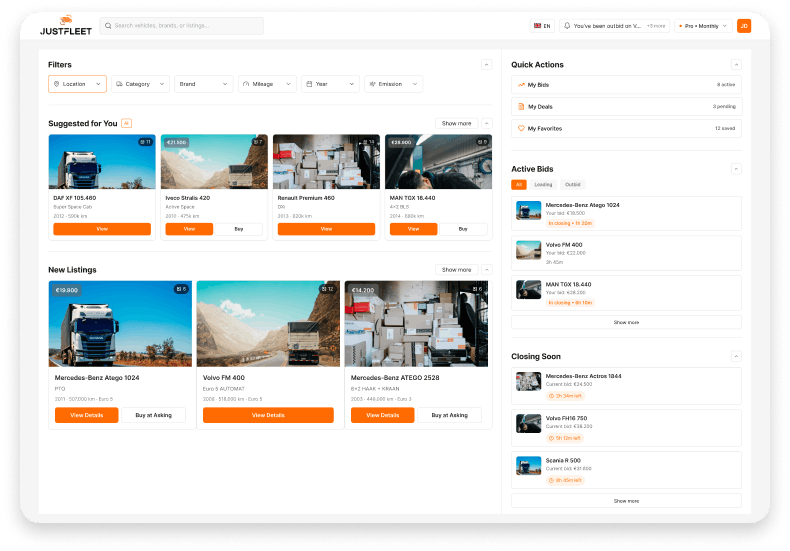Open the DAF XF 105.460 truck photo
This screenshot has height=551, width=790.
point(102,162)
